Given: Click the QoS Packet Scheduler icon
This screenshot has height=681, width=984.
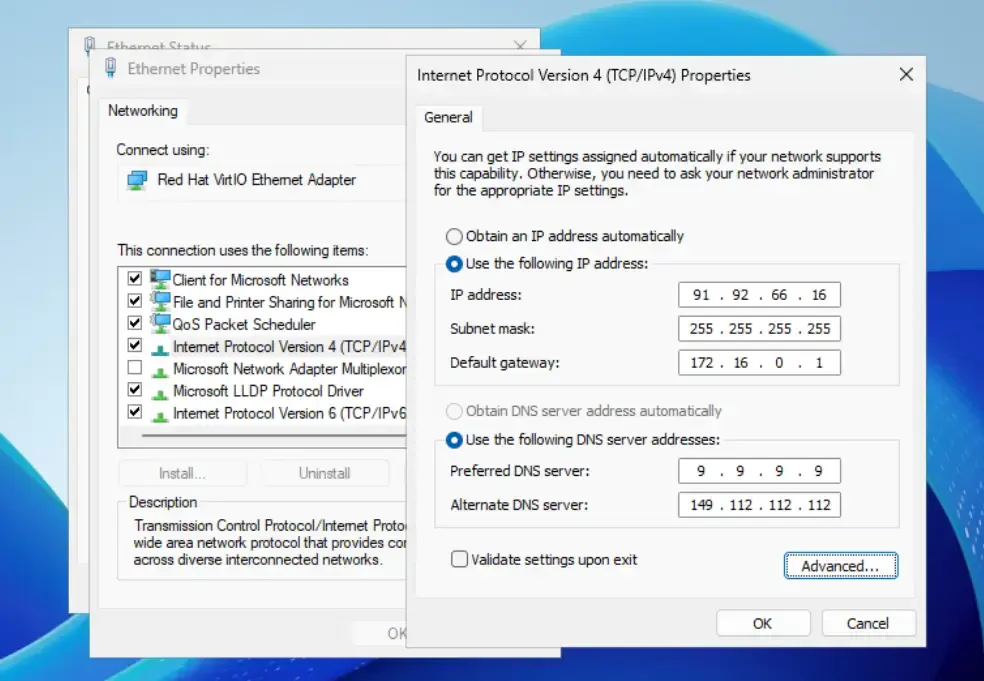Looking at the screenshot, I should (159, 323).
